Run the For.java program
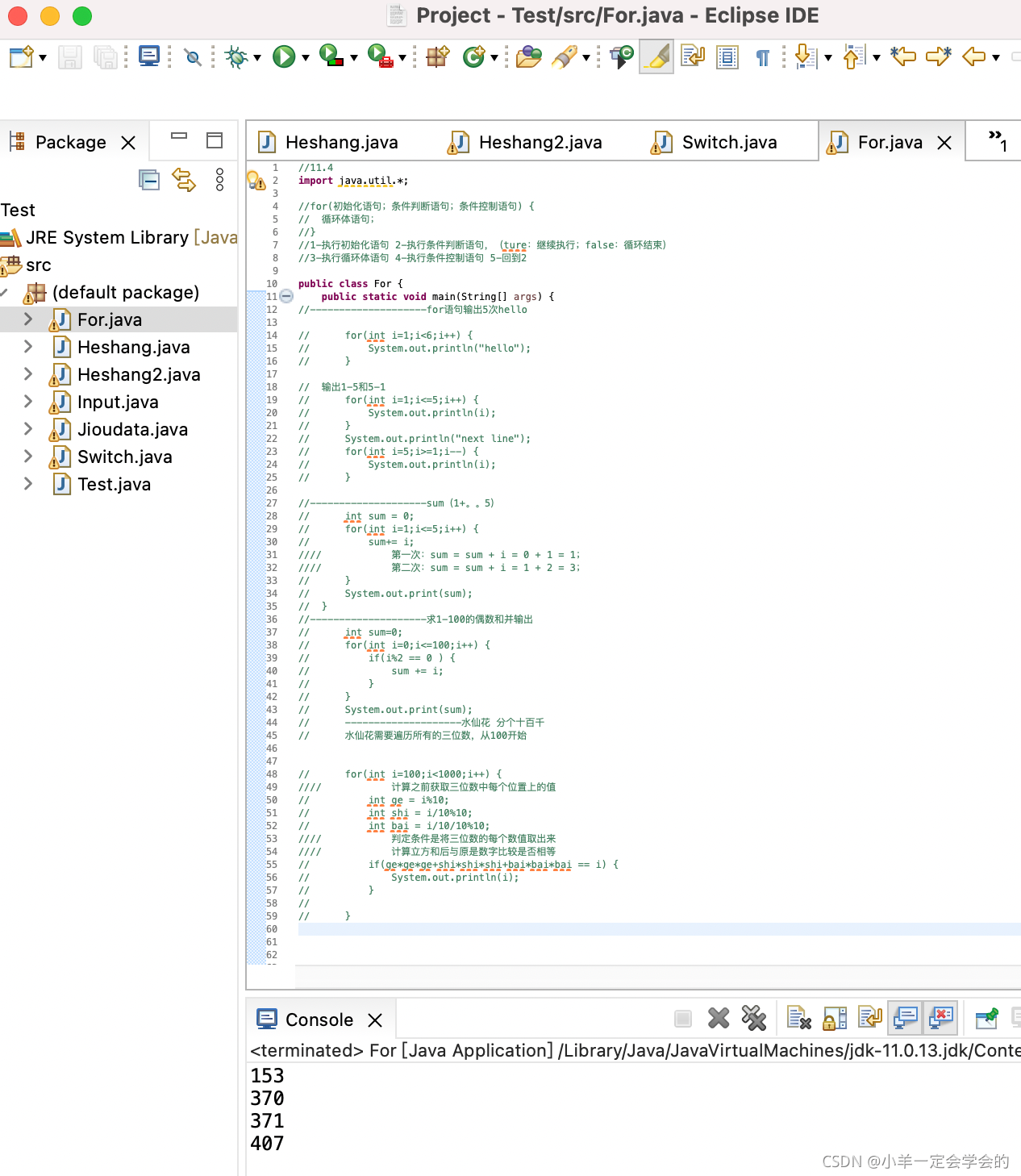 click(284, 57)
